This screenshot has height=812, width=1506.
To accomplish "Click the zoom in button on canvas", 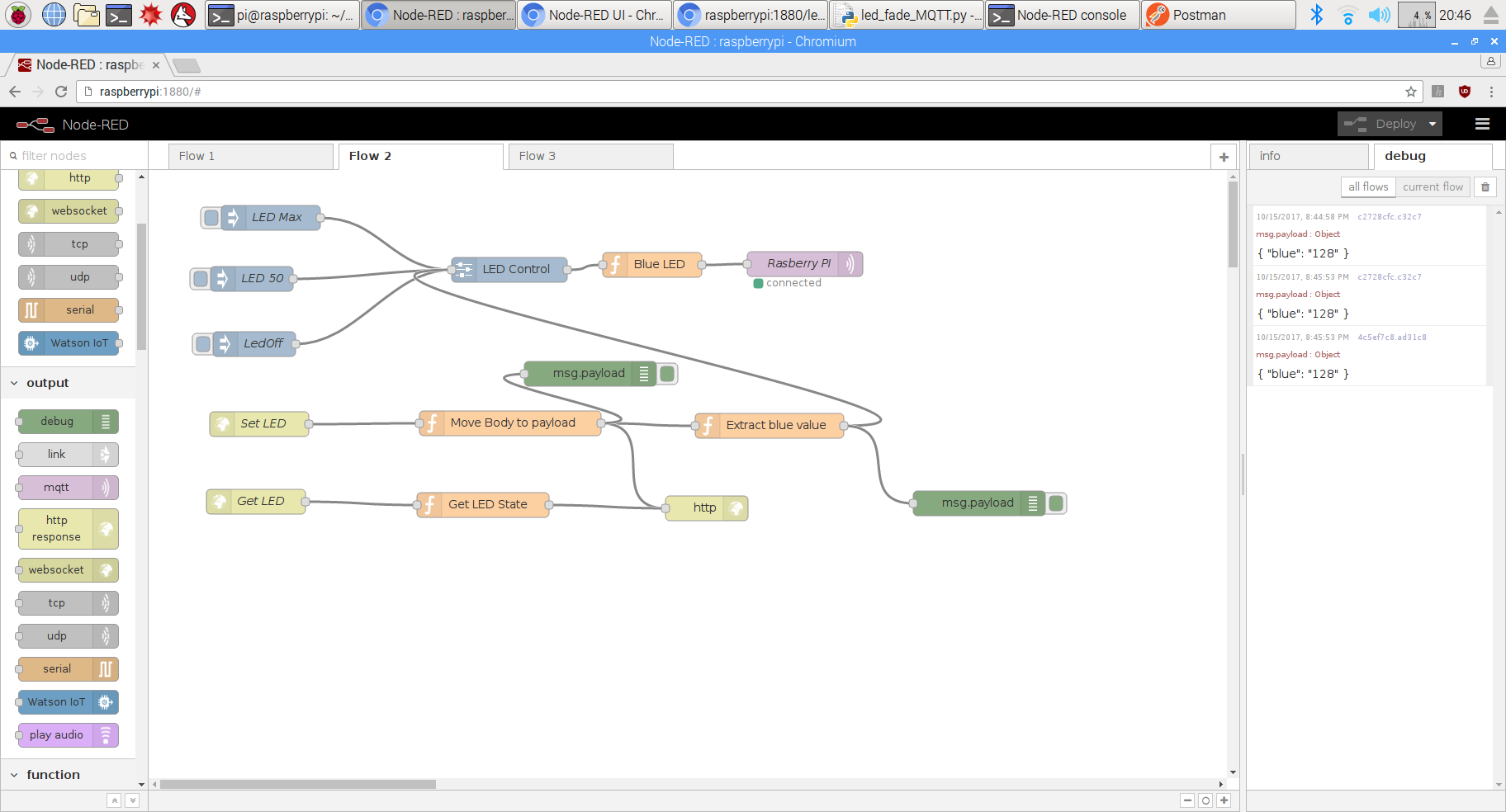I will pyautogui.click(x=1224, y=800).
